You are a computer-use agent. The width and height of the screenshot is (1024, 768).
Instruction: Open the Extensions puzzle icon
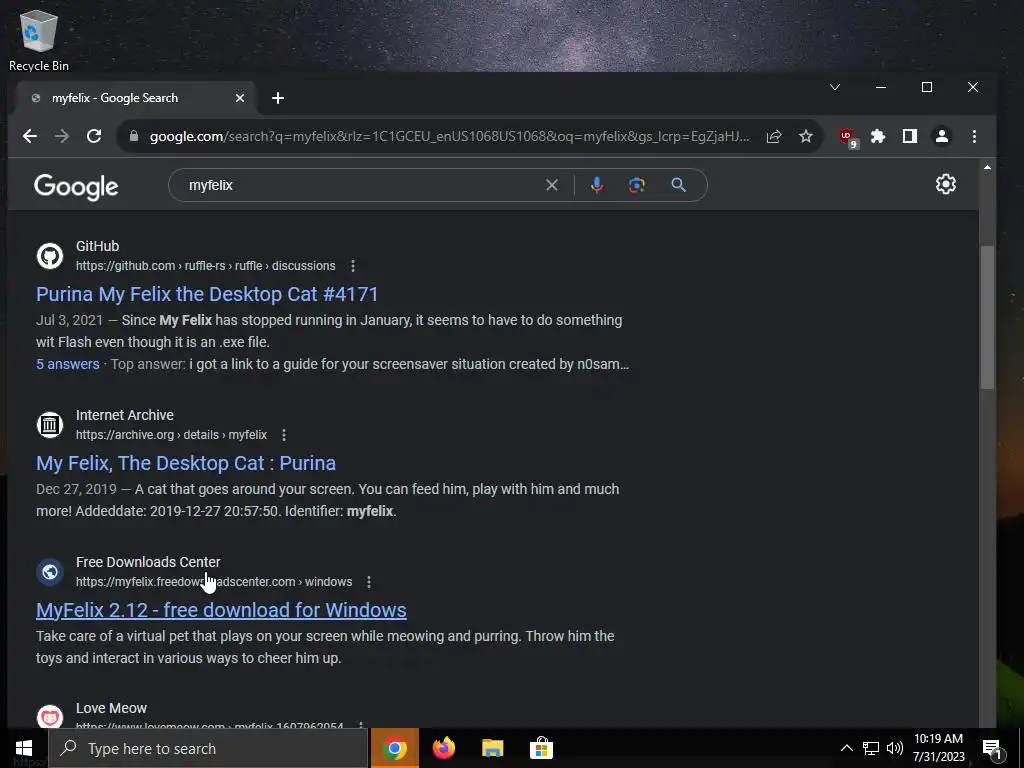[x=878, y=136]
